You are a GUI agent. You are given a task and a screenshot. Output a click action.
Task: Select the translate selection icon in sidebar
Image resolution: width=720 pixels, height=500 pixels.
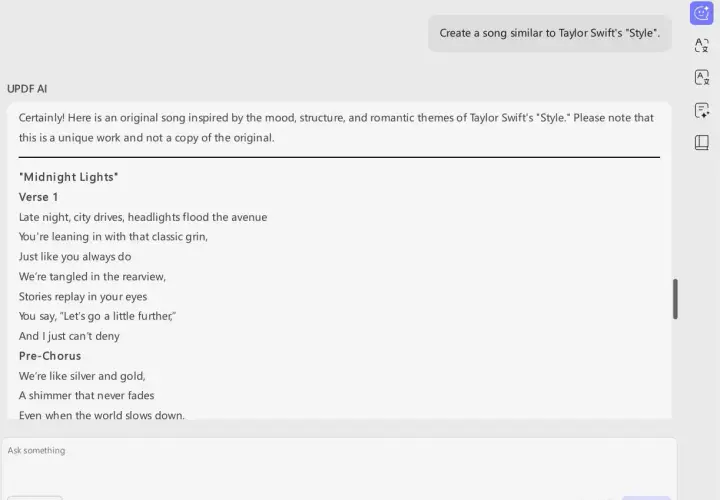tap(701, 45)
